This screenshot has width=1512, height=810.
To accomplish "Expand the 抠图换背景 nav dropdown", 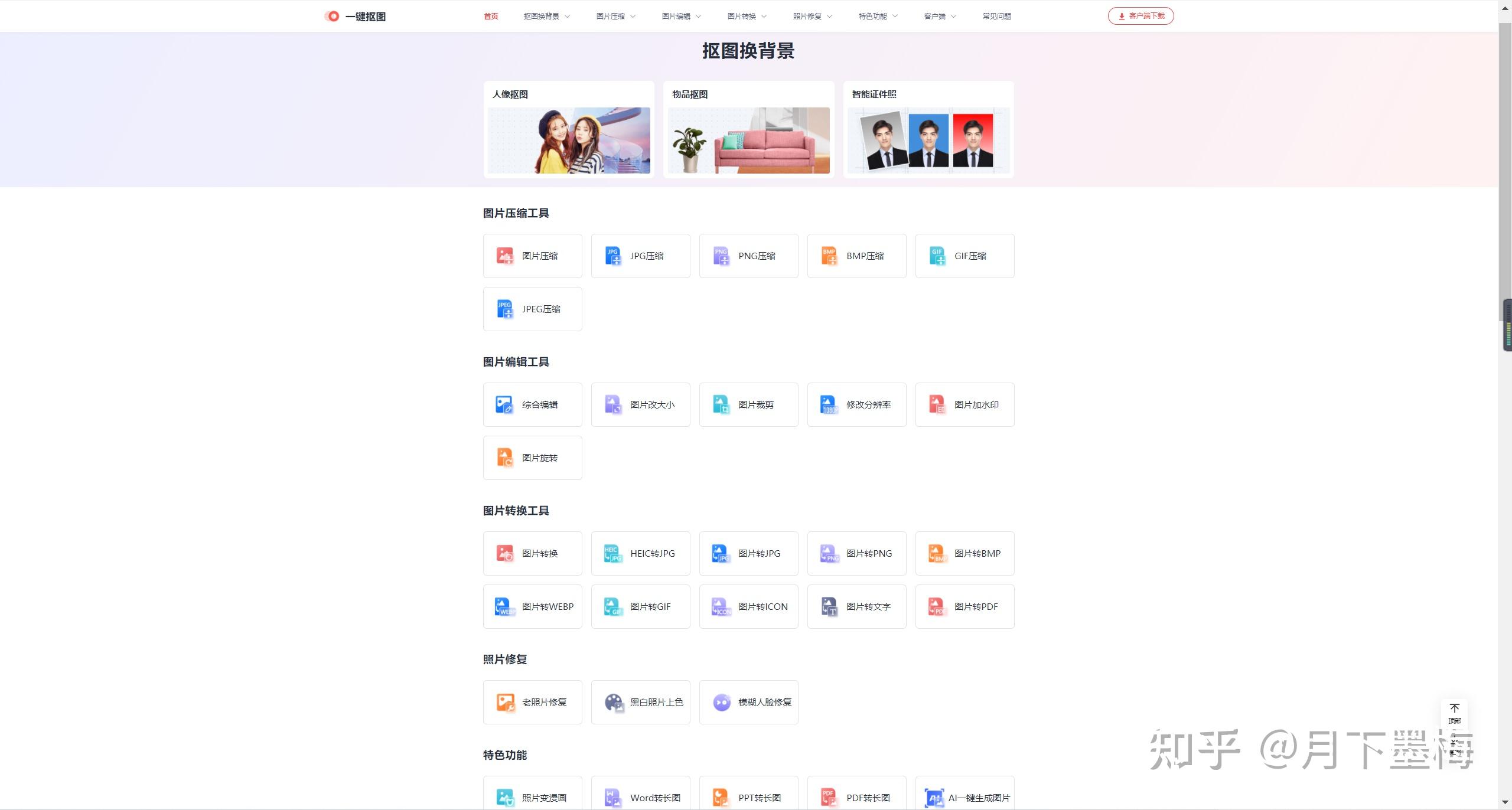I will 547,17.
